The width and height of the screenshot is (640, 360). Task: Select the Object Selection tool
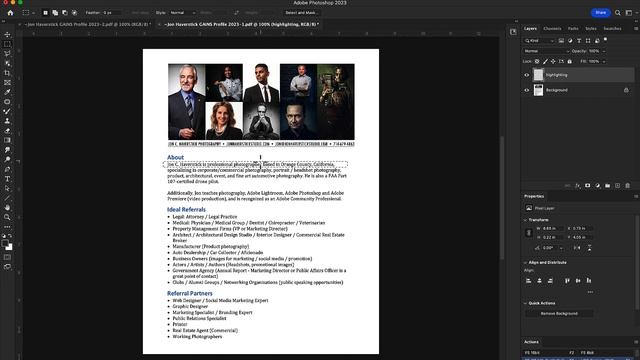7,63
